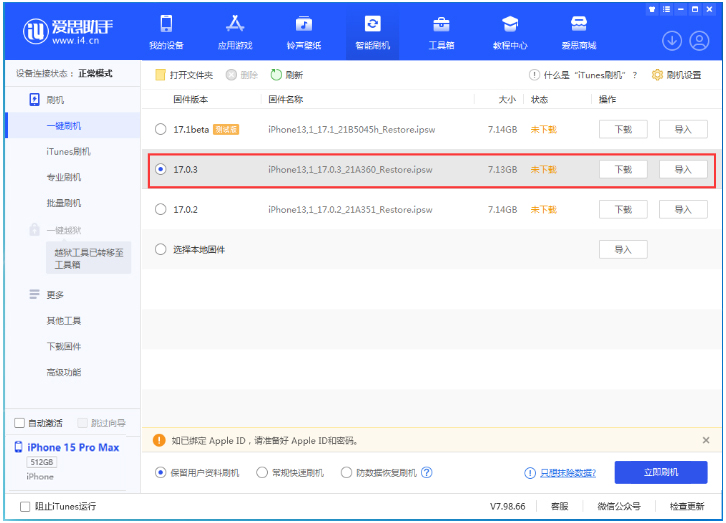Click the skin shirt icon in title bar
This screenshot has height=523, width=726.
(652, 9)
